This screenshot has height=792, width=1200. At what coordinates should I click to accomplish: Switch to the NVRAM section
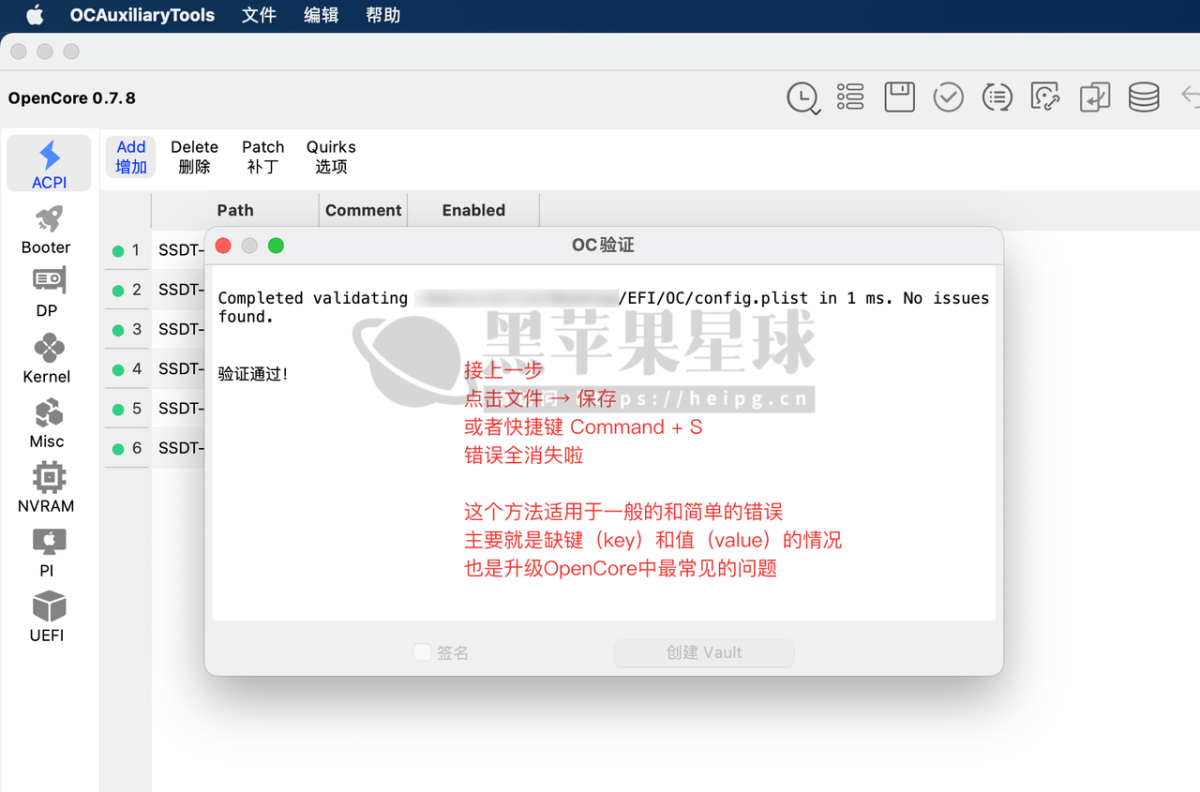[x=46, y=489]
